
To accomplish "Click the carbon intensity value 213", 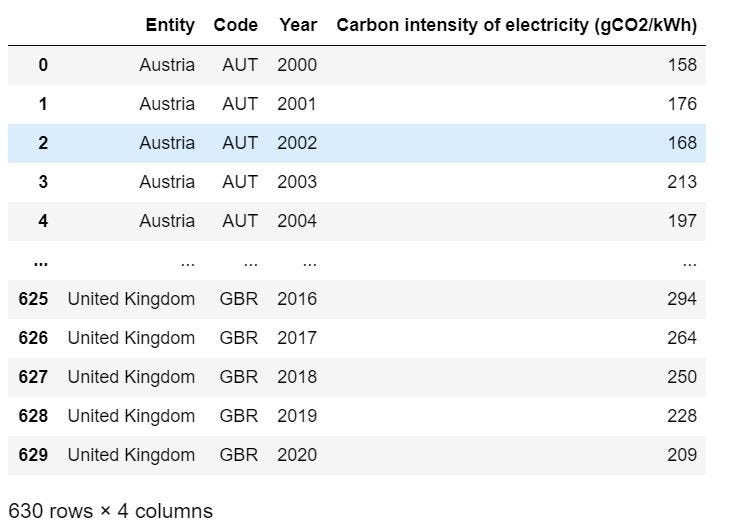I will 682,182.
